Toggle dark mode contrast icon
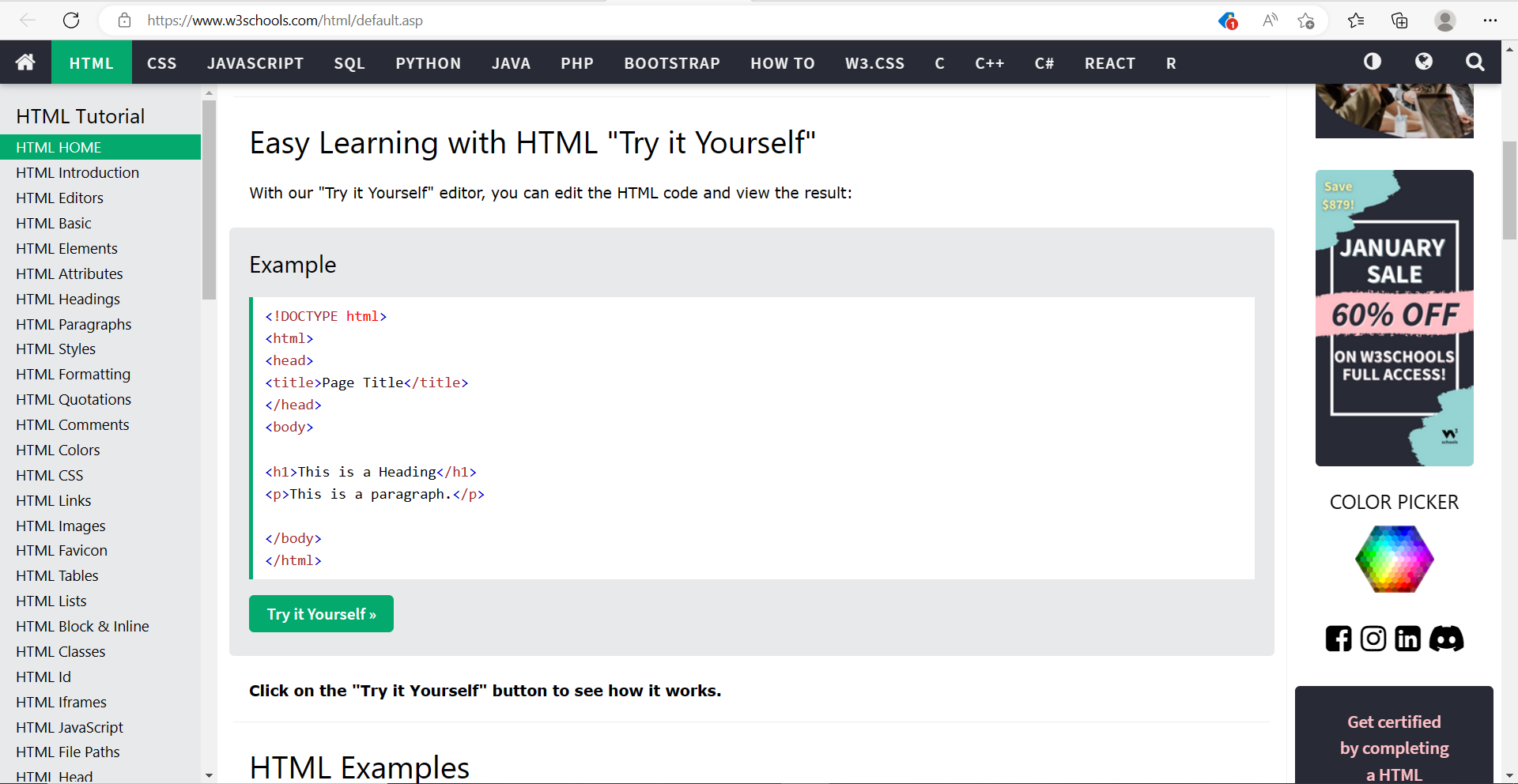This screenshot has width=1518, height=784. (x=1373, y=62)
